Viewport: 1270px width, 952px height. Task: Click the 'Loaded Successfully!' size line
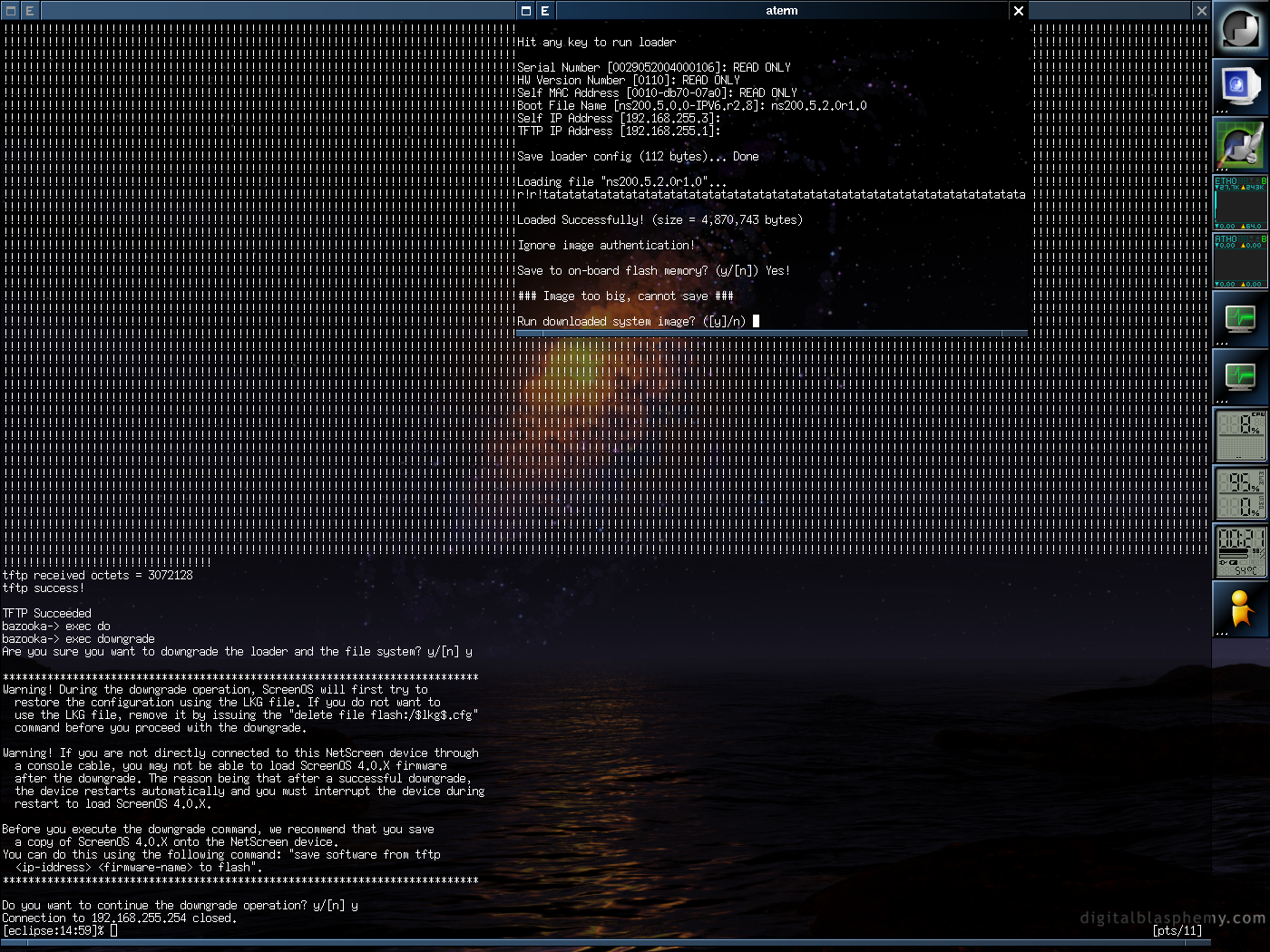pyautogui.click(x=659, y=220)
